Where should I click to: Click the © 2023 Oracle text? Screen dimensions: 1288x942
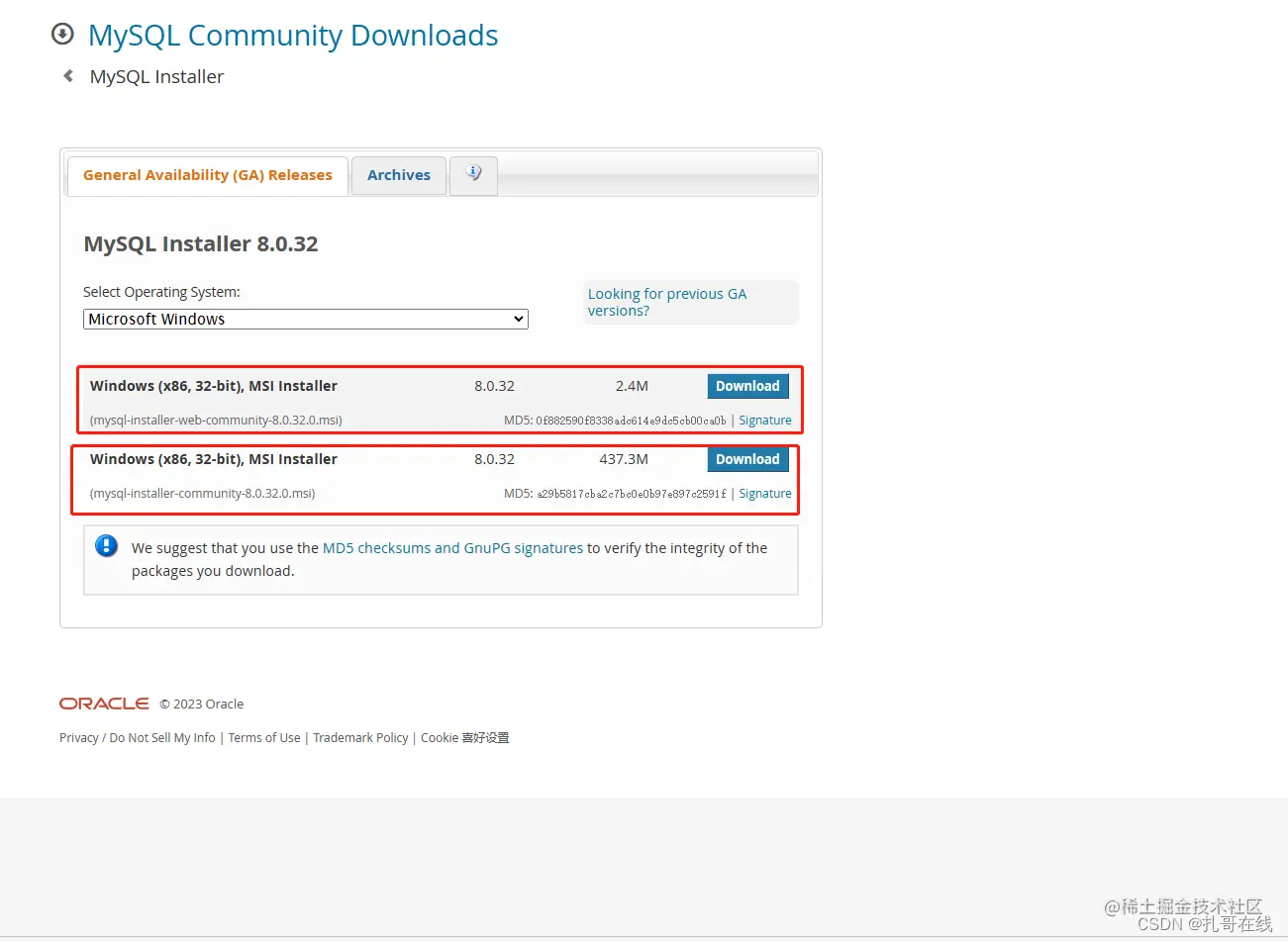[x=202, y=705]
